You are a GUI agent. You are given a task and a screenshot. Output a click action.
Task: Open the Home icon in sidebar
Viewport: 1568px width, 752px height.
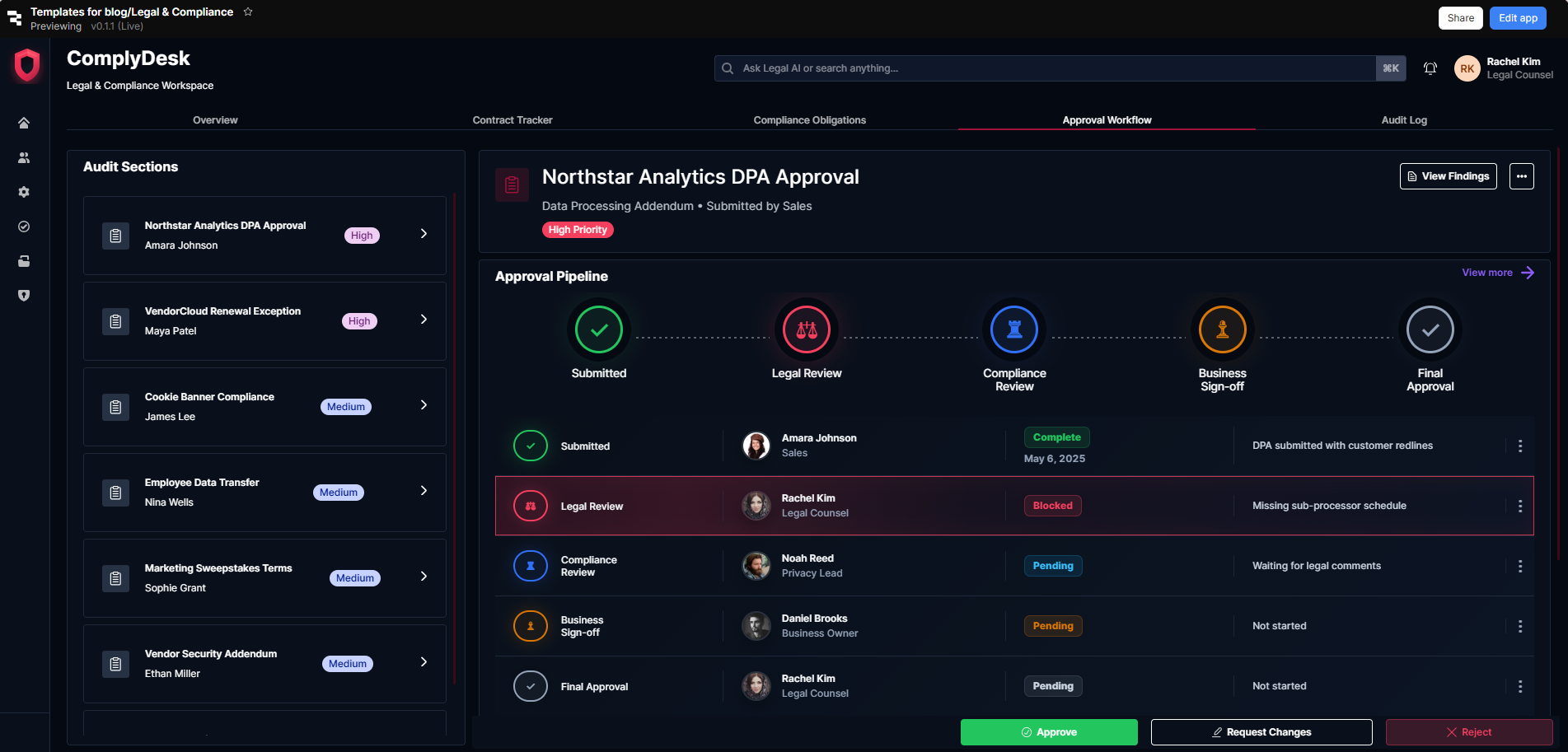point(24,123)
